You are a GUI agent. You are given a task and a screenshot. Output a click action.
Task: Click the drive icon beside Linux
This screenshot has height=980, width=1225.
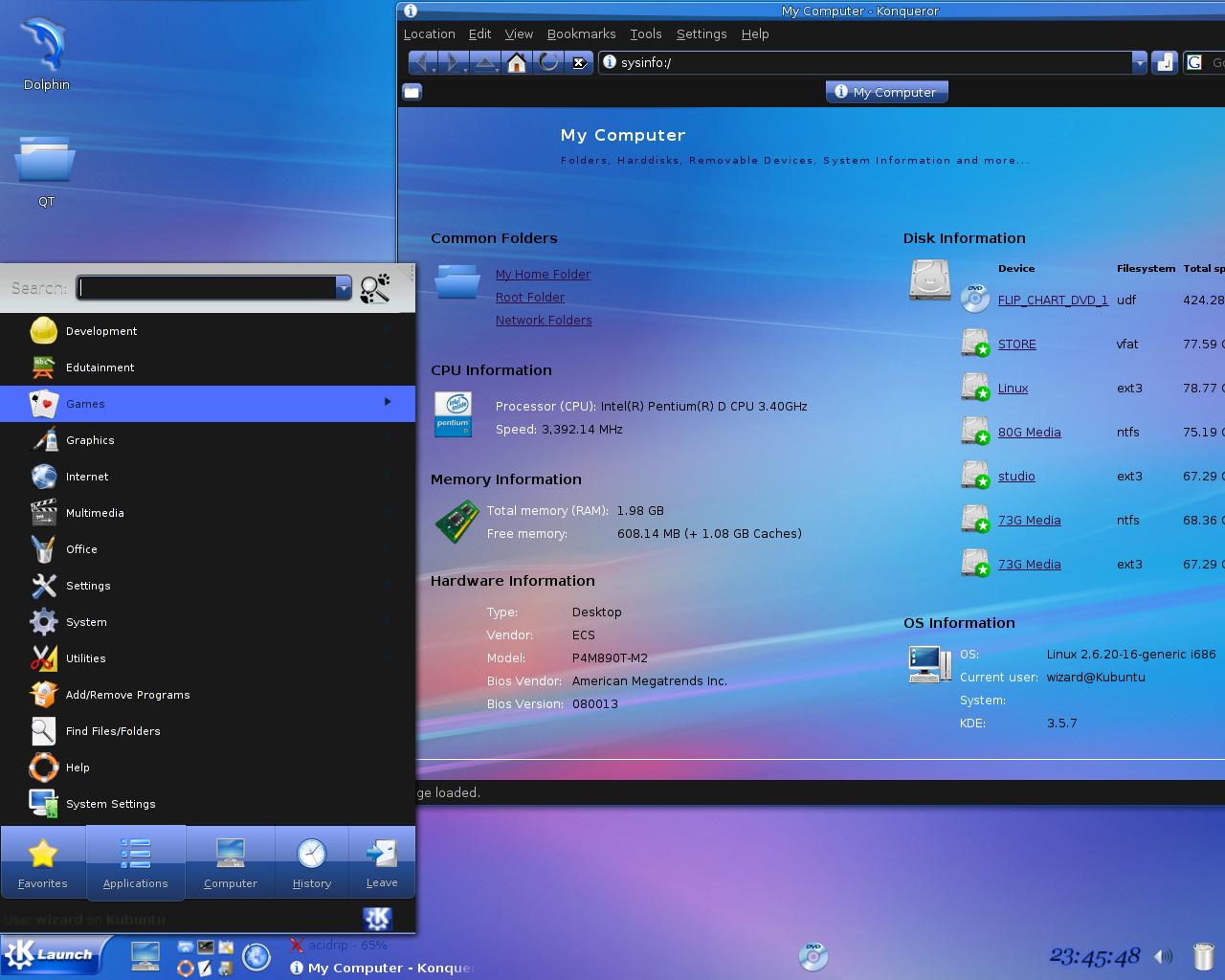tap(975, 387)
